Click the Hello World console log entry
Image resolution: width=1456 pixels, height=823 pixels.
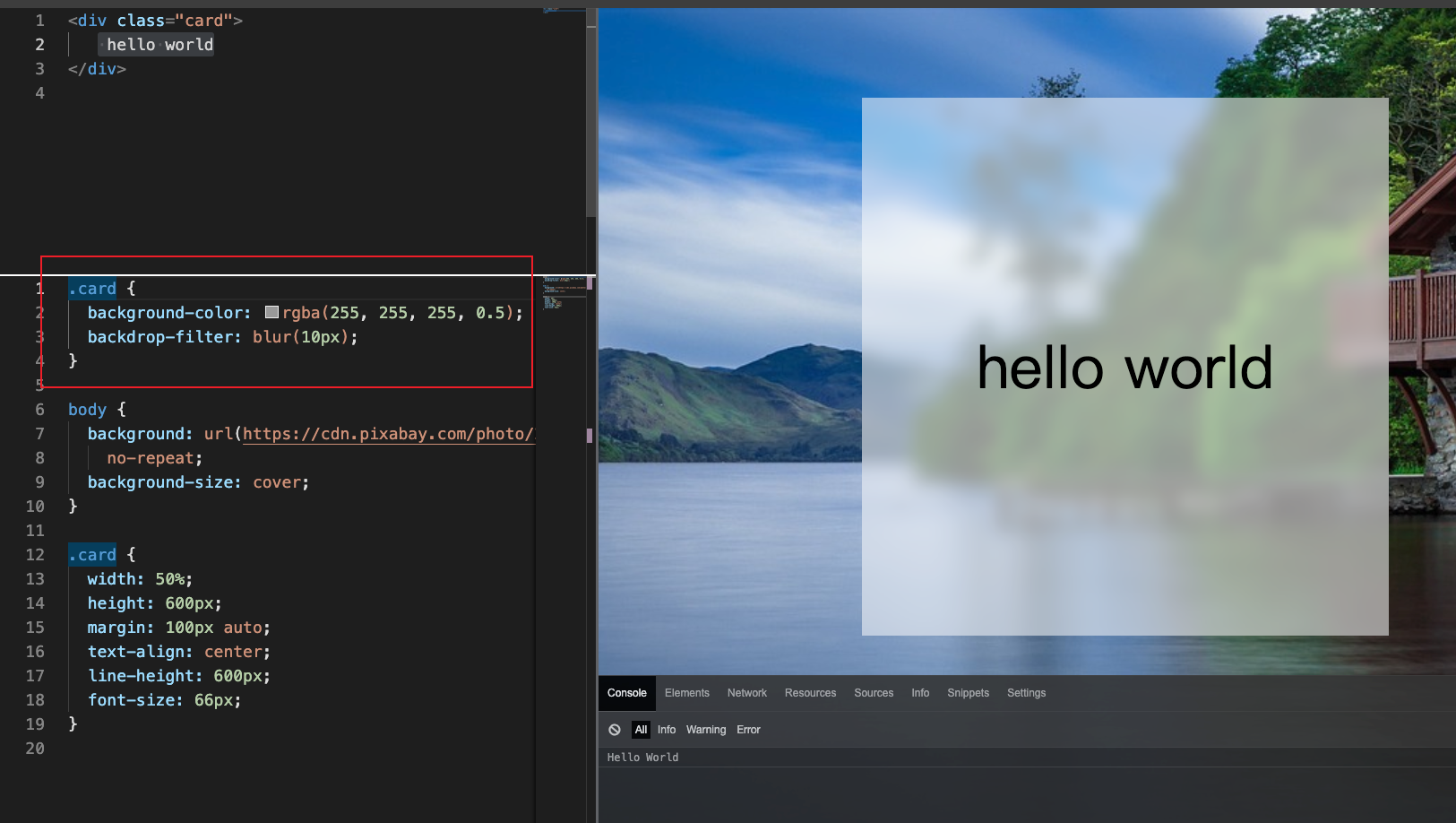[x=643, y=758]
